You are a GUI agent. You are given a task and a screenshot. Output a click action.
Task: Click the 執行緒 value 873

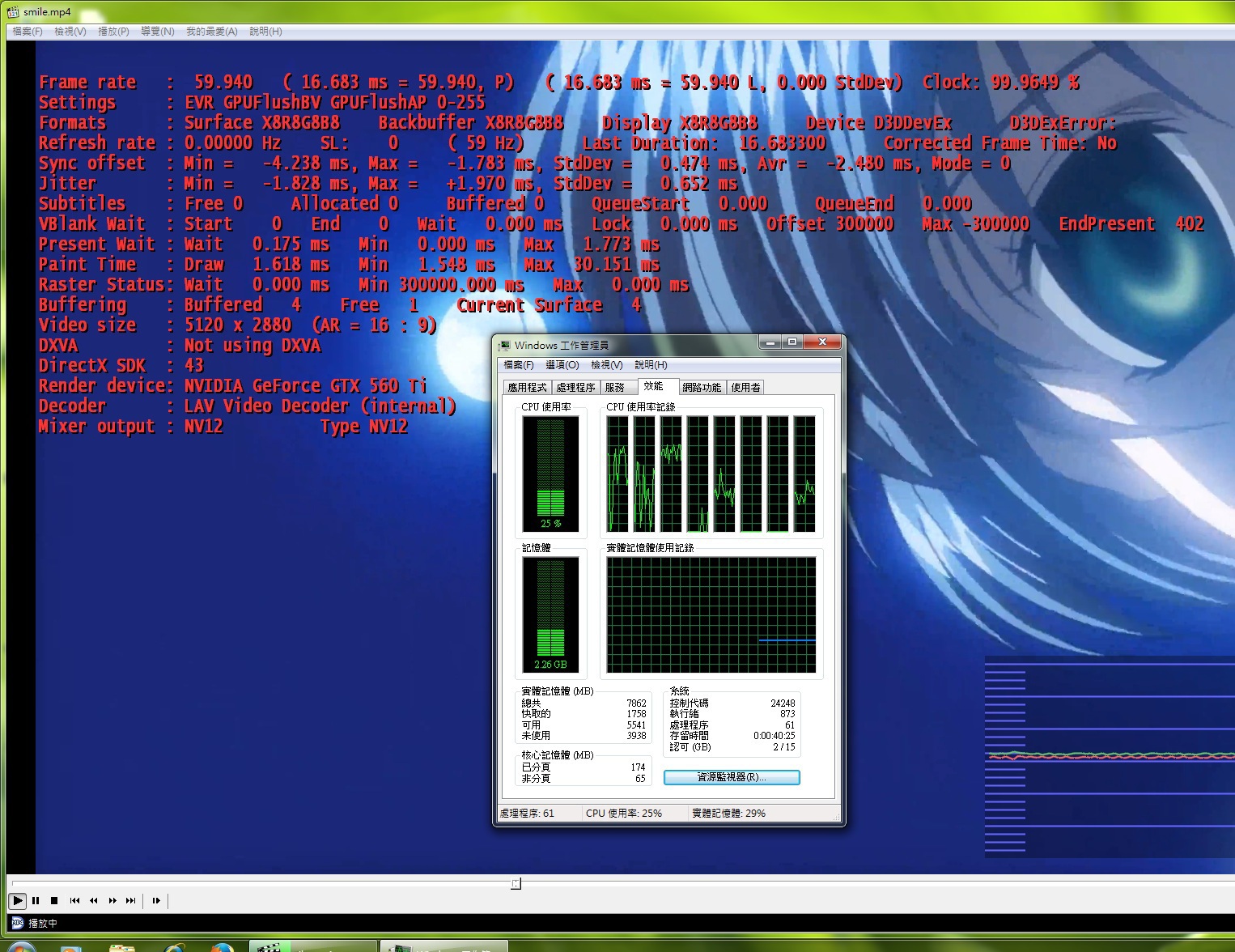pos(787,714)
